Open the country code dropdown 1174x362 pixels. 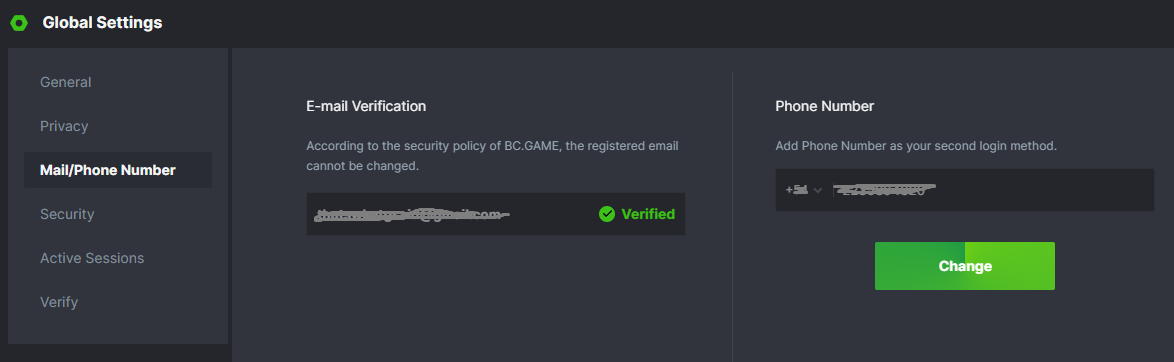point(803,190)
